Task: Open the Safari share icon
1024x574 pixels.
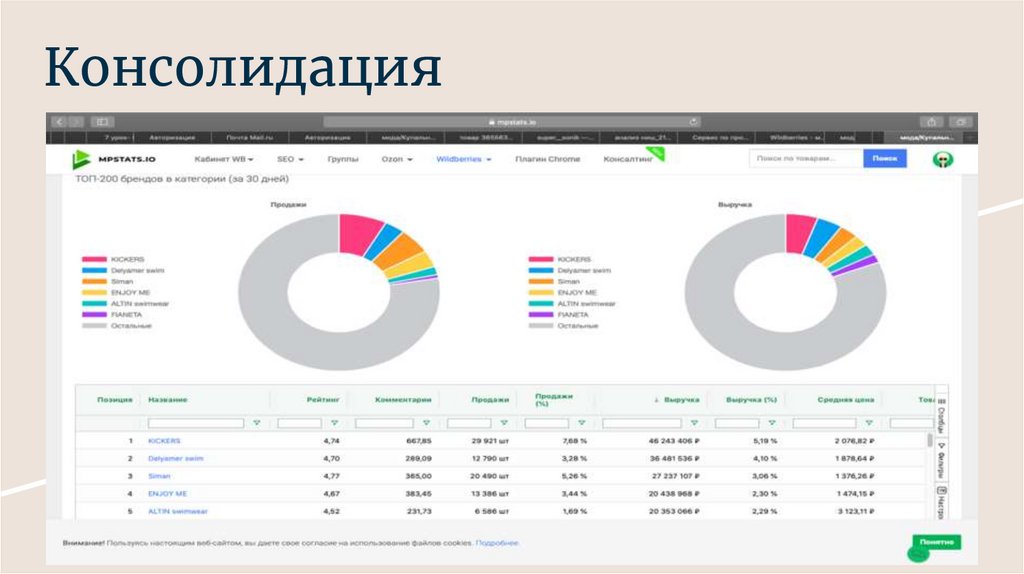Action: (931, 121)
